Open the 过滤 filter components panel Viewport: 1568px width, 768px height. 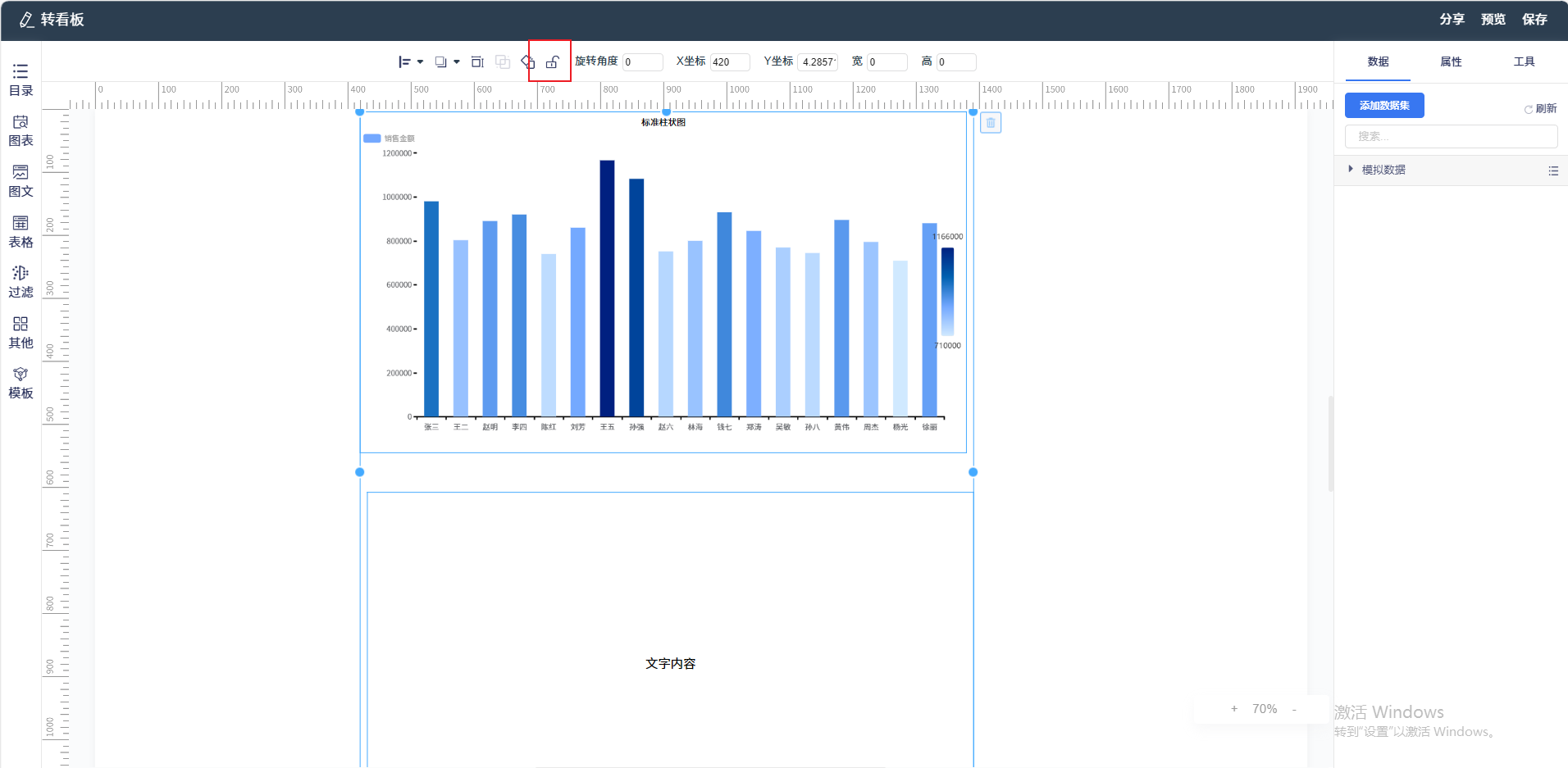(x=21, y=282)
